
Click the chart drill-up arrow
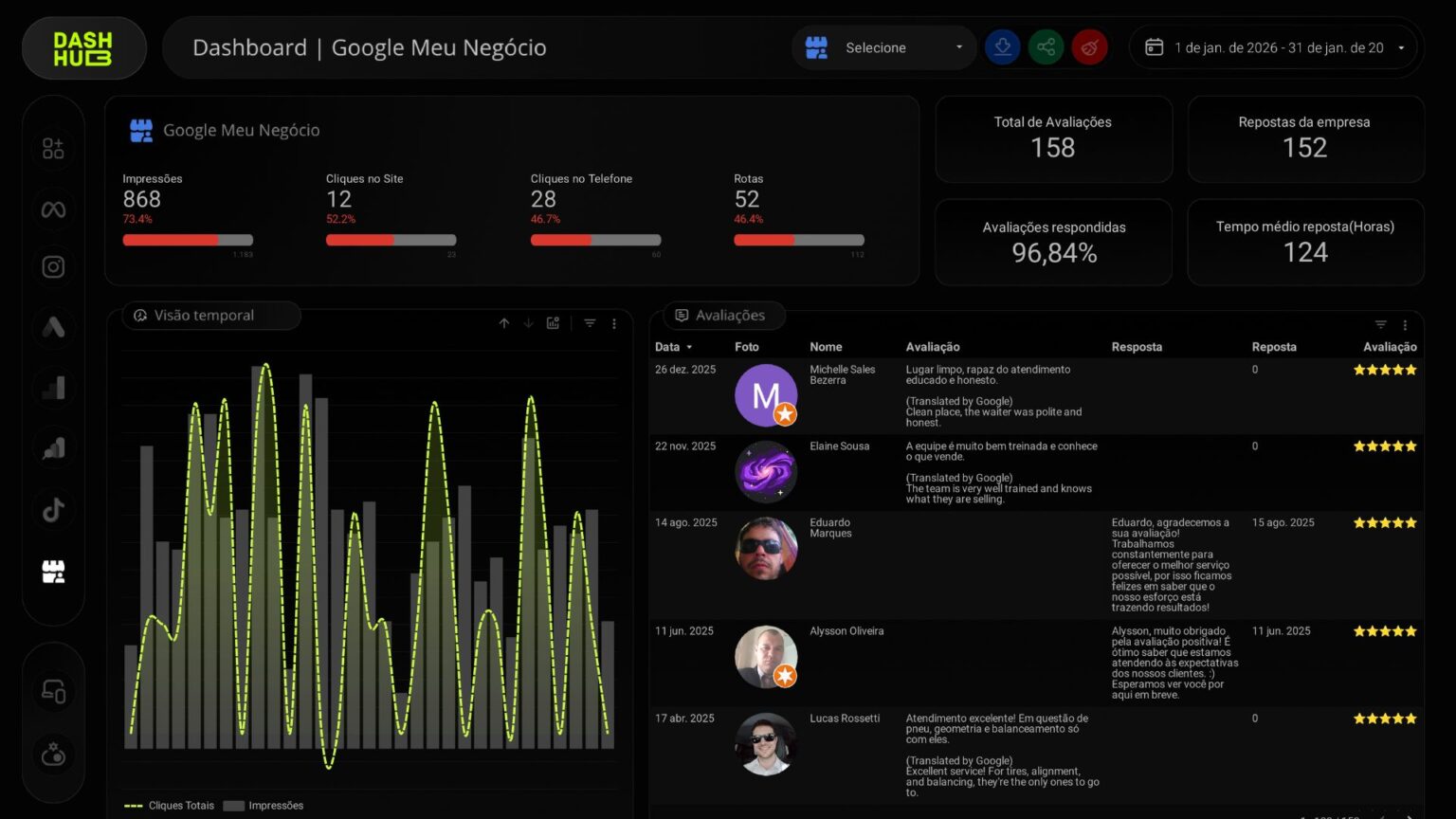coord(504,324)
